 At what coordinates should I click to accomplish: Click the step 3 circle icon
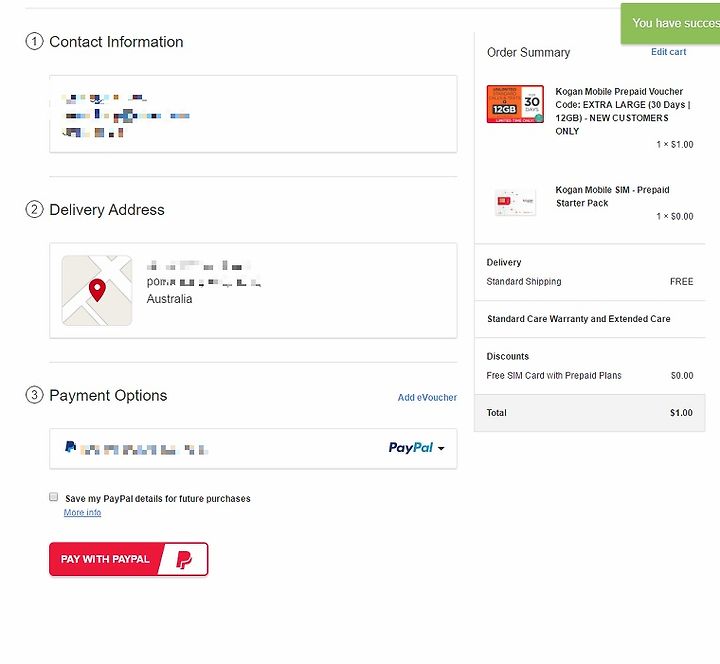[34, 395]
